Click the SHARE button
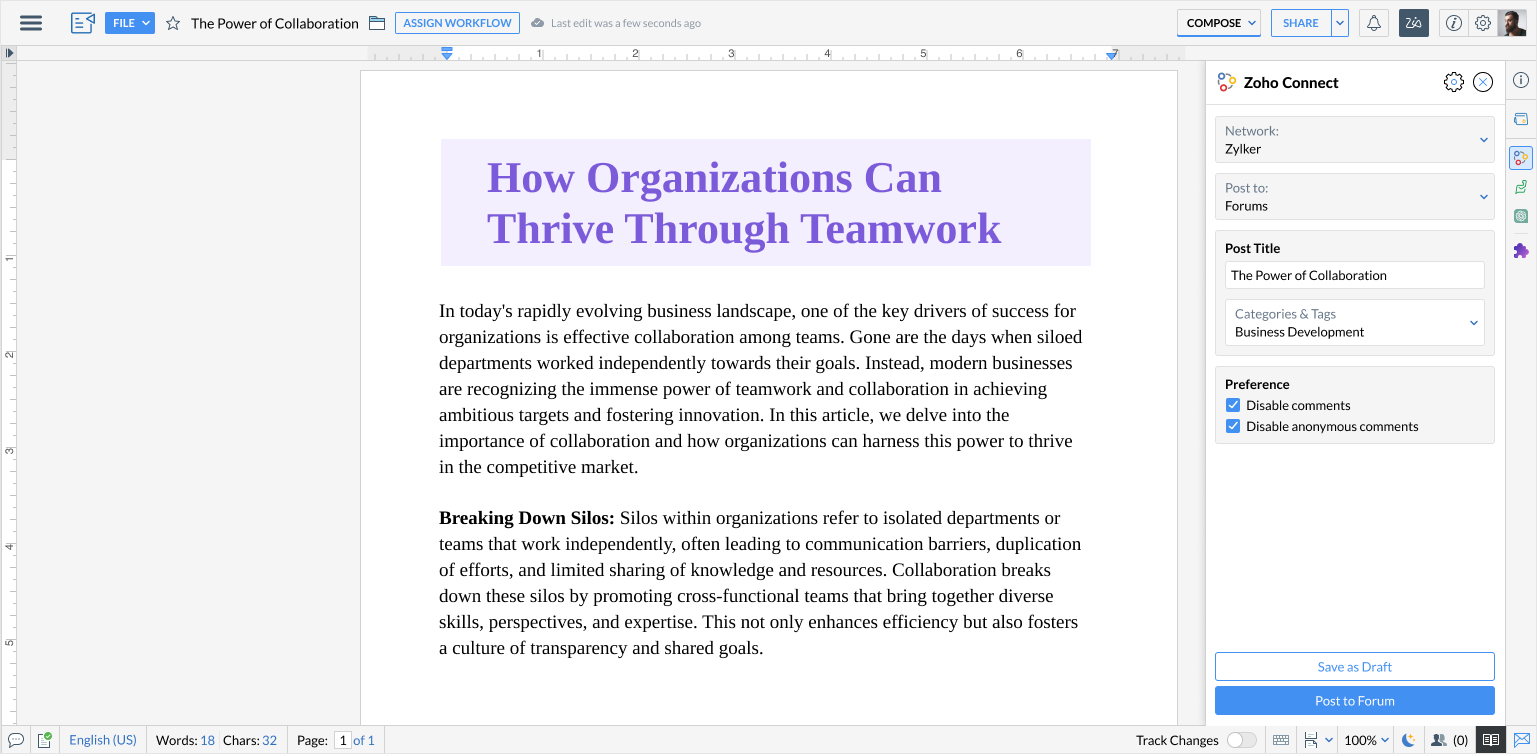This screenshot has width=1537, height=754. click(x=1301, y=23)
